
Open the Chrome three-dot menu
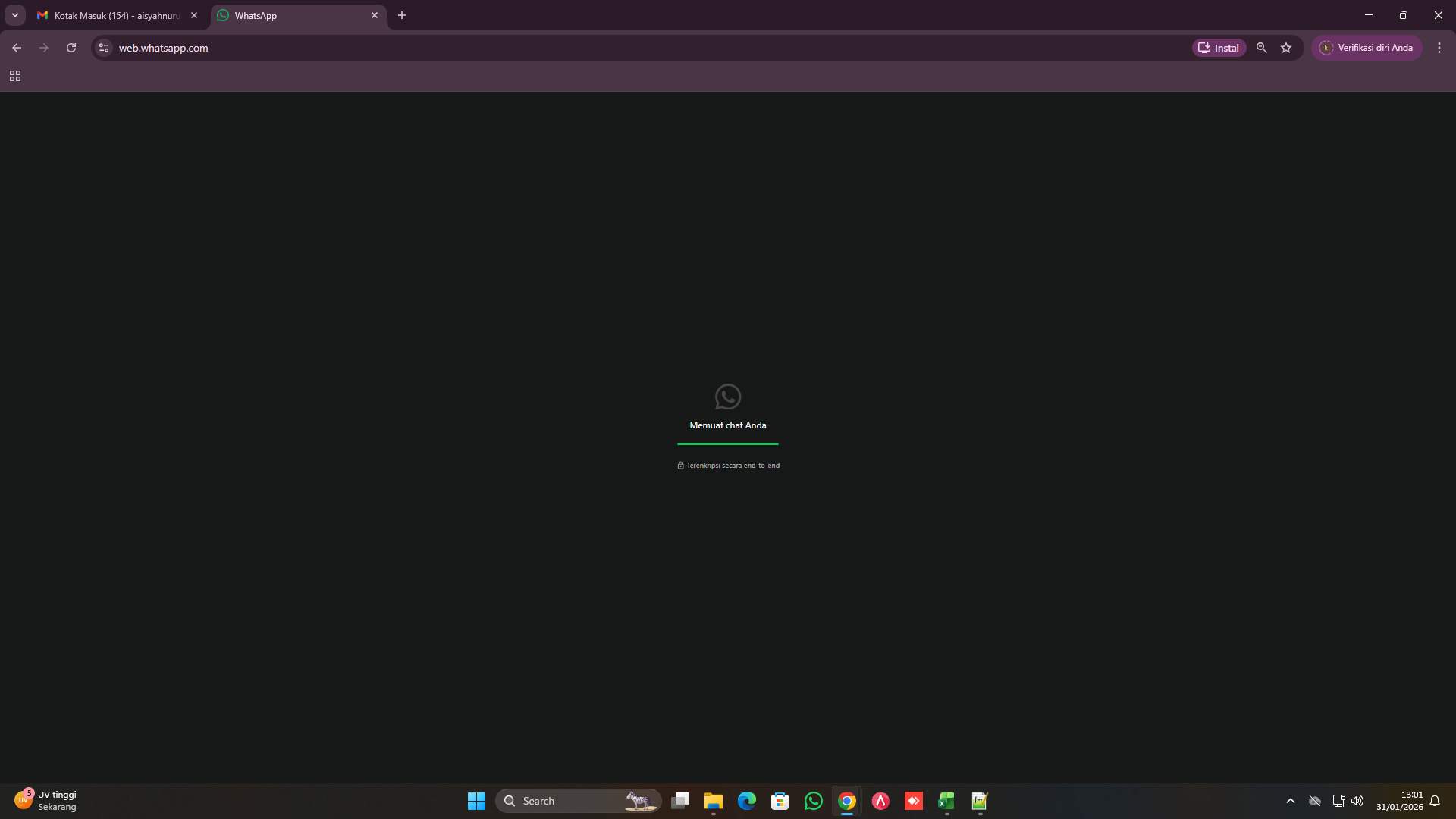pyautogui.click(x=1439, y=47)
